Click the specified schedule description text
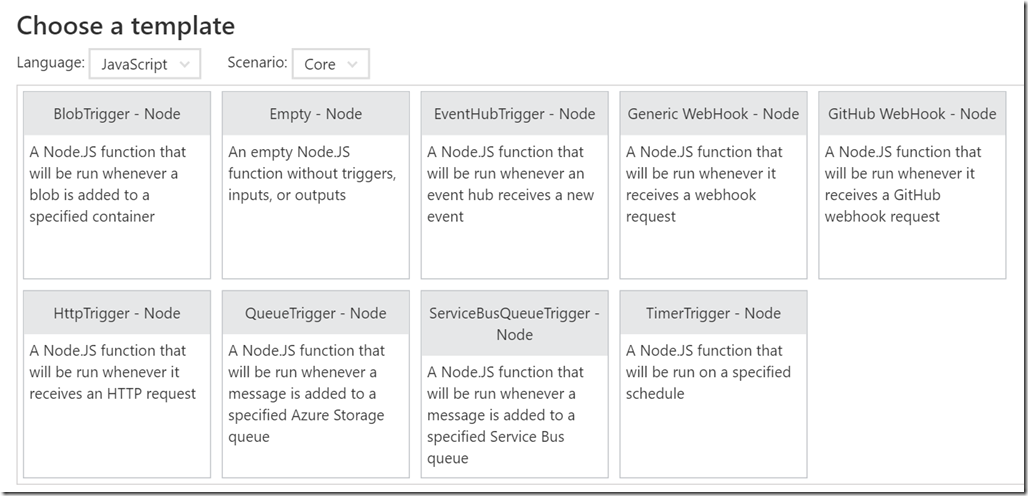The height and width of the screenshot is (496, 1028). (708, 372)
